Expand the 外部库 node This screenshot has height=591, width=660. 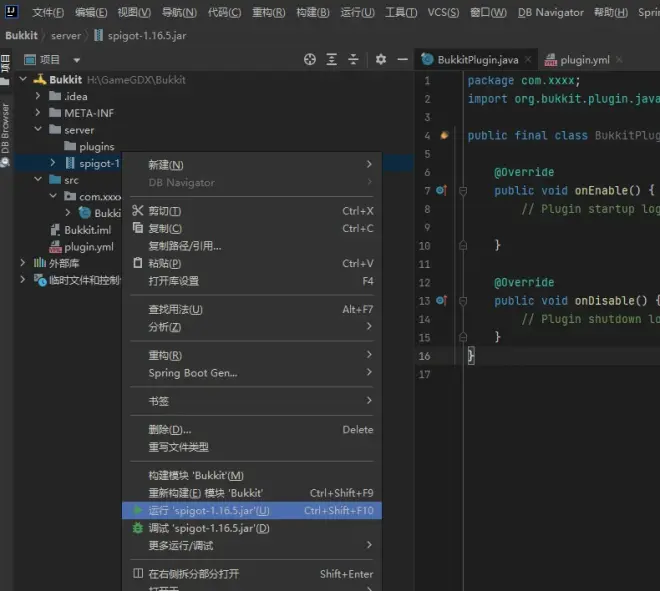(23, 263)
